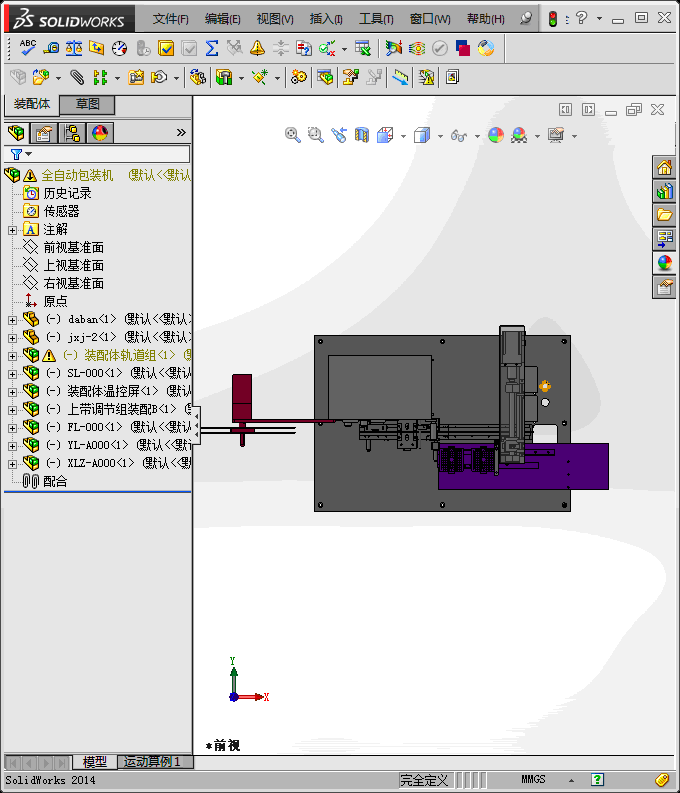Open the Mass Properties scale icon
This screenshot has height=793, width=680.
click(x=74, y=48)
